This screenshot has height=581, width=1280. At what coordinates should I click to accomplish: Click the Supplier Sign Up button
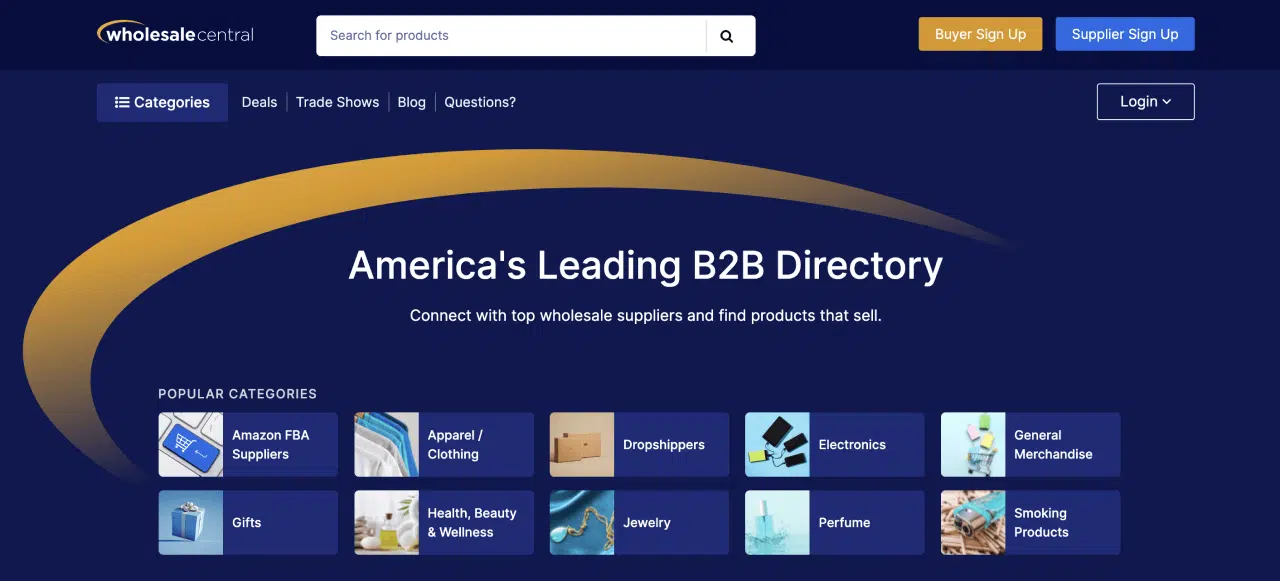1125,34
